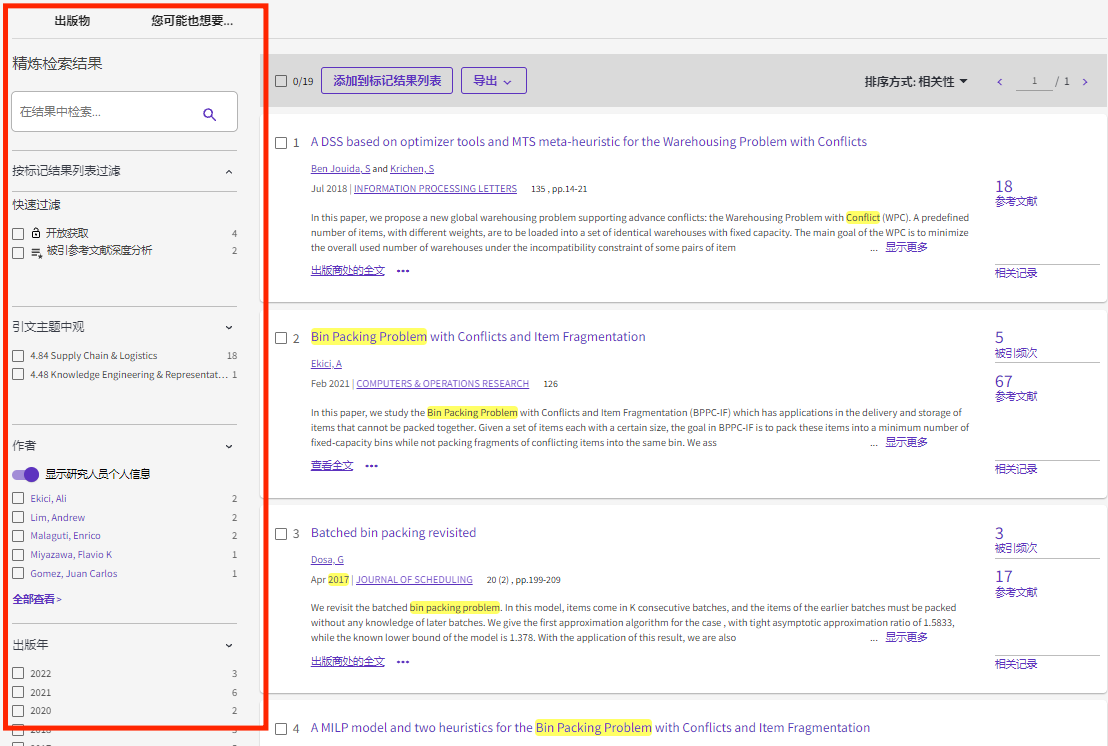Switch to the 出版物 tab
Viewport: 1108px width, 746px height.
coord(72,20)
